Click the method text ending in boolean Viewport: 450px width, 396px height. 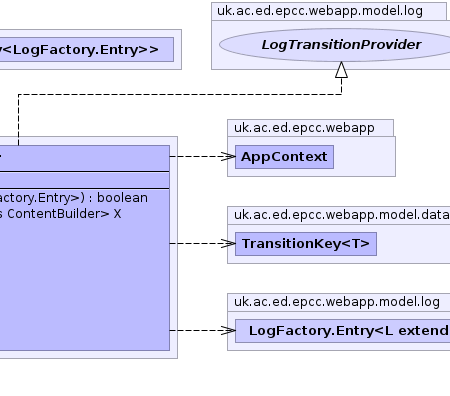74,198
